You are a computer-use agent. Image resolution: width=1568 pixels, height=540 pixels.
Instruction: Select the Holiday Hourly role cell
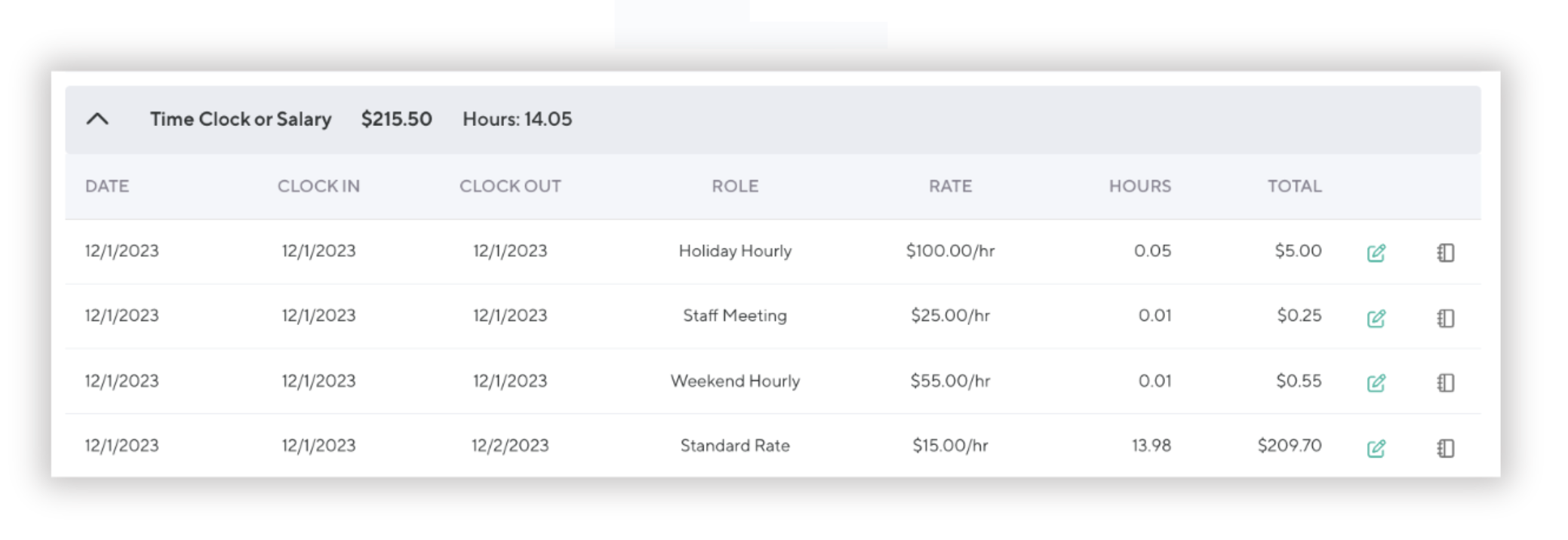point(735,251)
